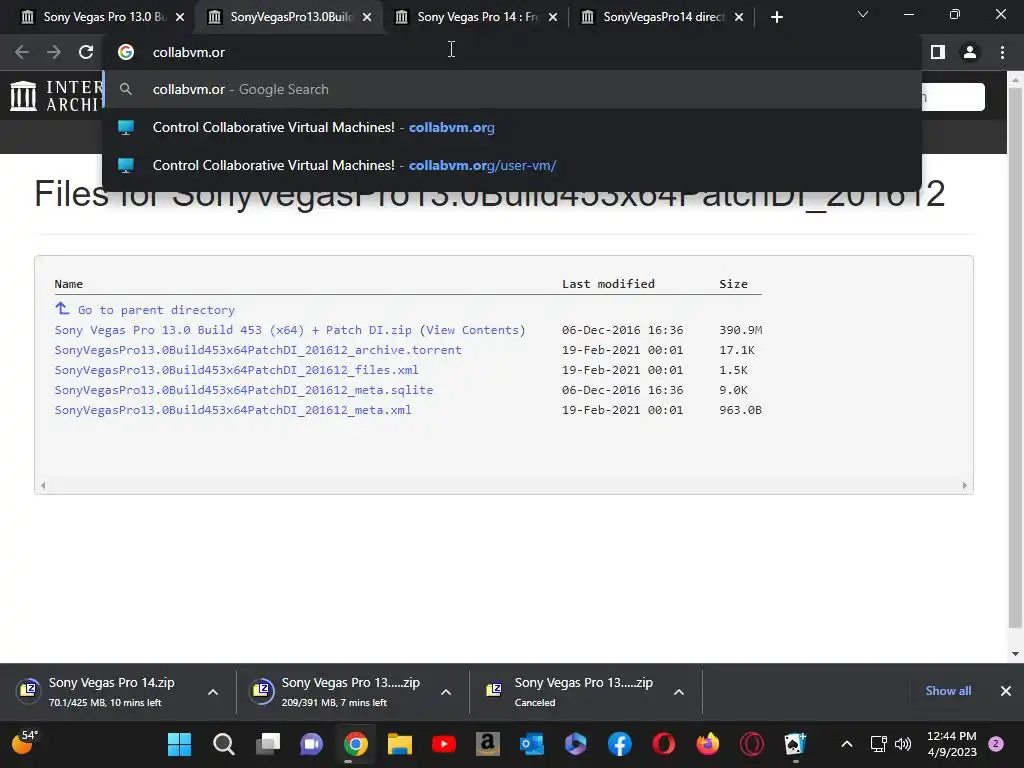Open the Chat app on taskbar

tap(312, 744)
